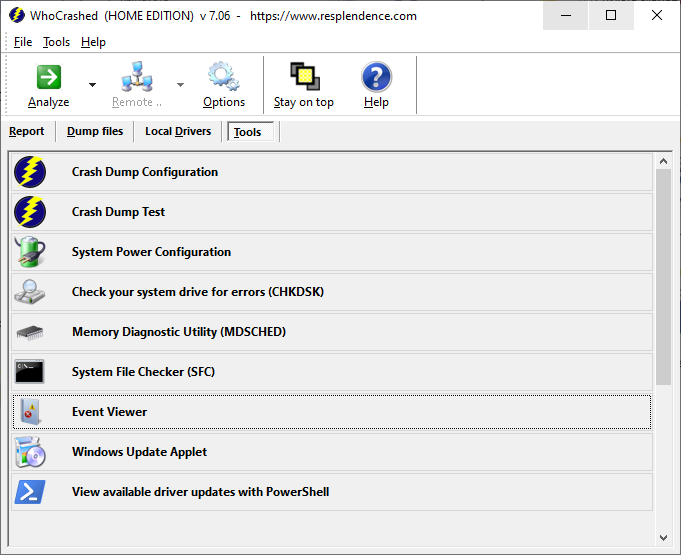Click the Event Viewer icon

[x=30, y=412]
